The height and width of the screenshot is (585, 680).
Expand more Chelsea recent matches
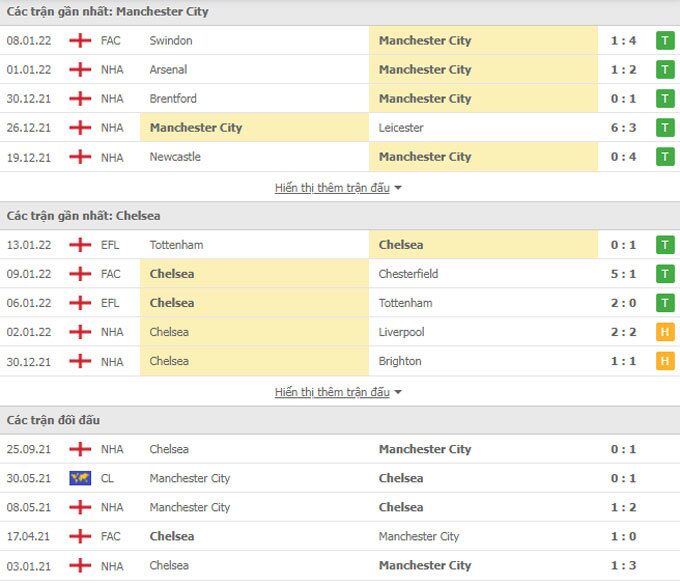point(338,392)
